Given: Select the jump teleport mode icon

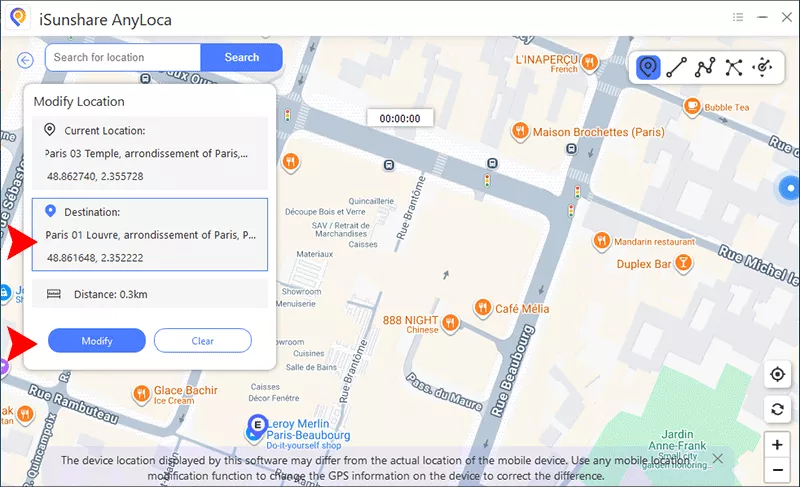Looking at the screenshot, I should [x=734, y=67].
